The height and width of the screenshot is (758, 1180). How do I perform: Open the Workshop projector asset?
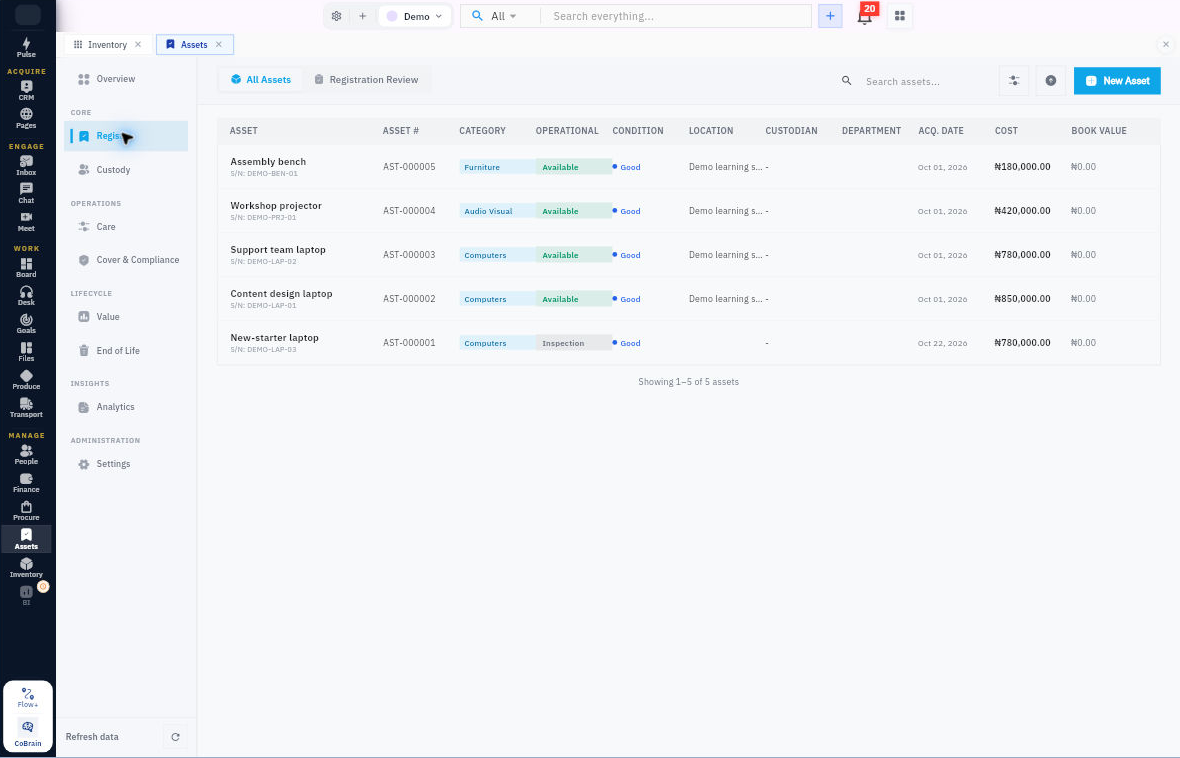click(x=688, y=211)
